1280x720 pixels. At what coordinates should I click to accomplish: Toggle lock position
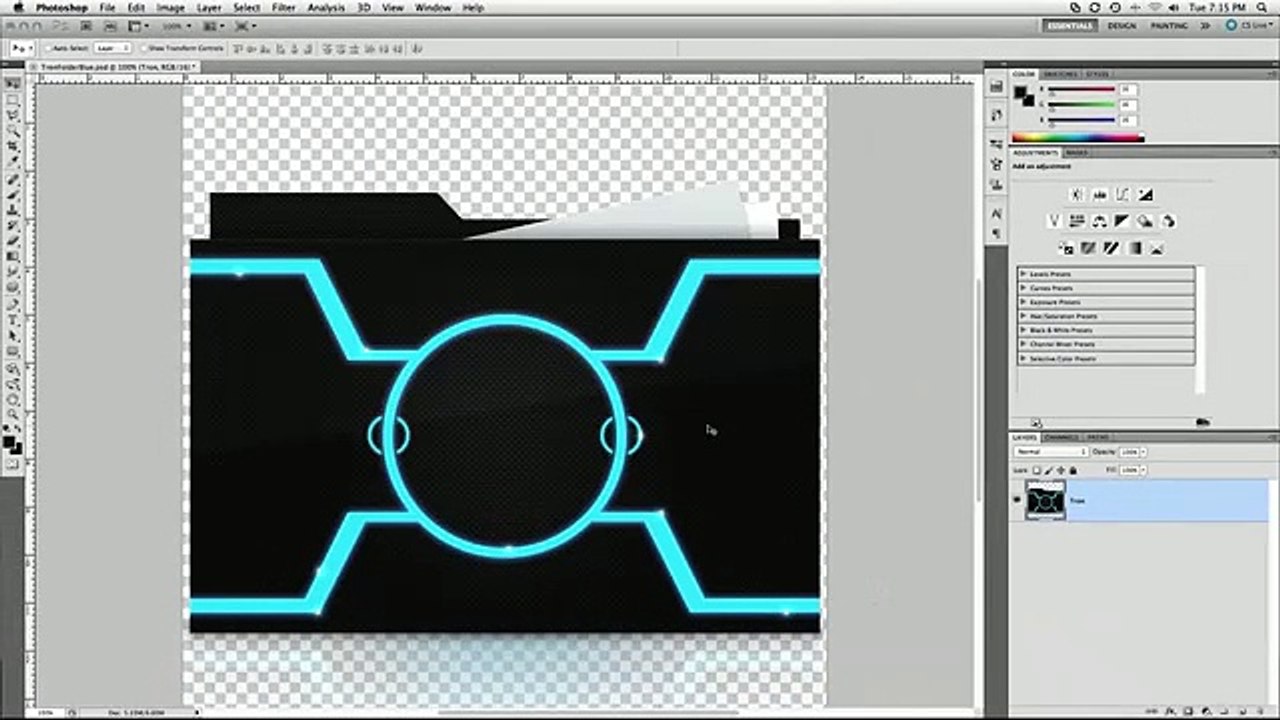click(1061, 470)
